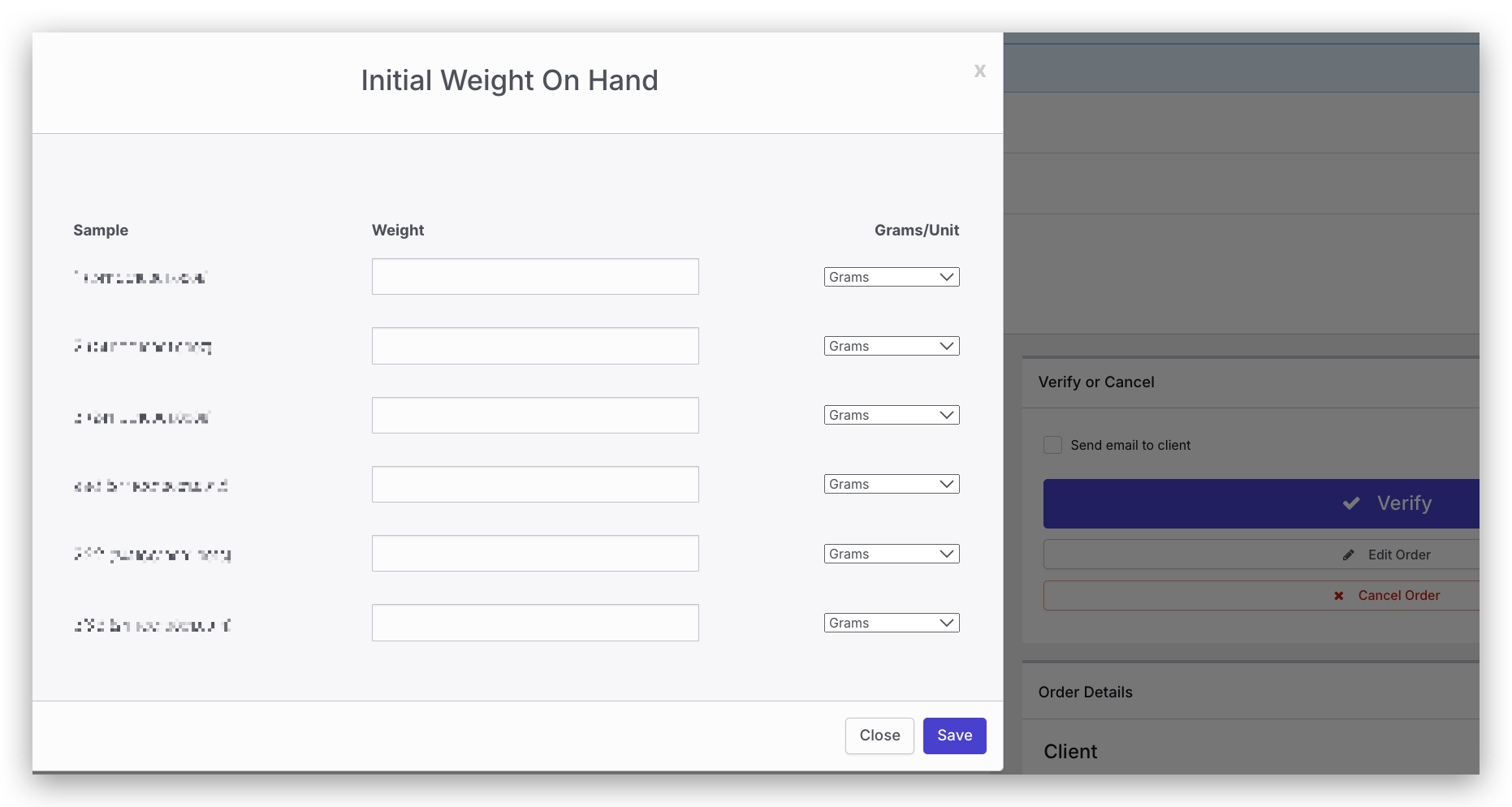Click the fifth row weight field

pos(535,553)
